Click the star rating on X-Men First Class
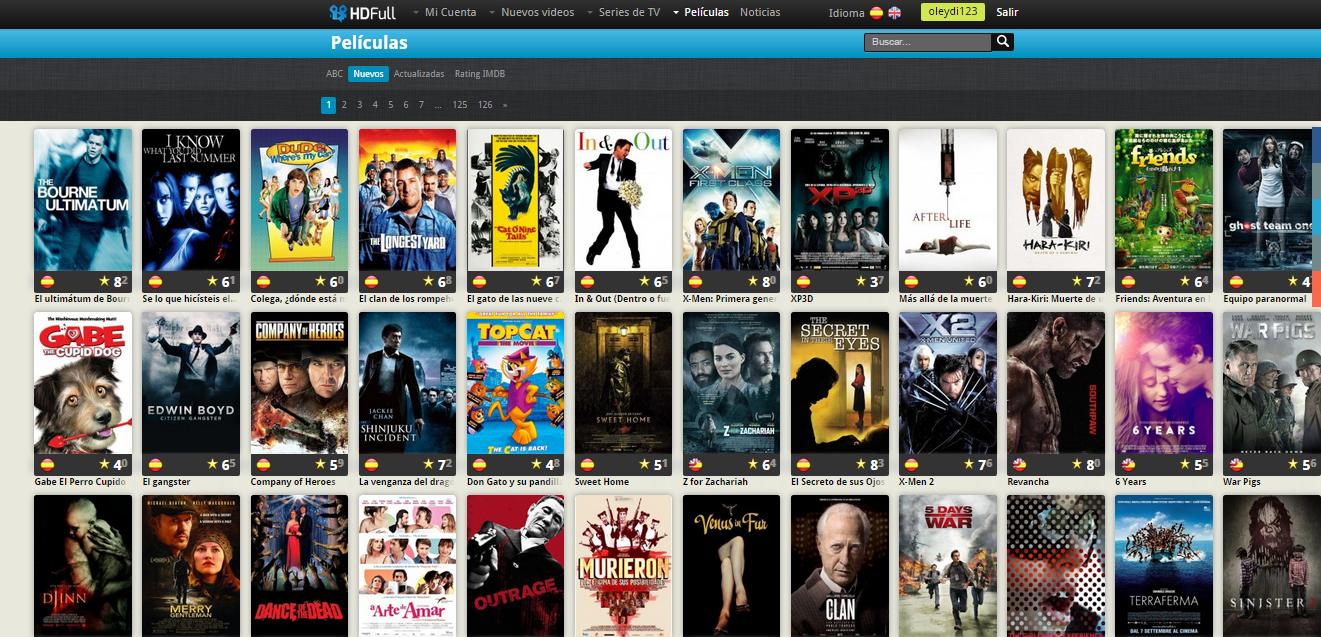 761,282
